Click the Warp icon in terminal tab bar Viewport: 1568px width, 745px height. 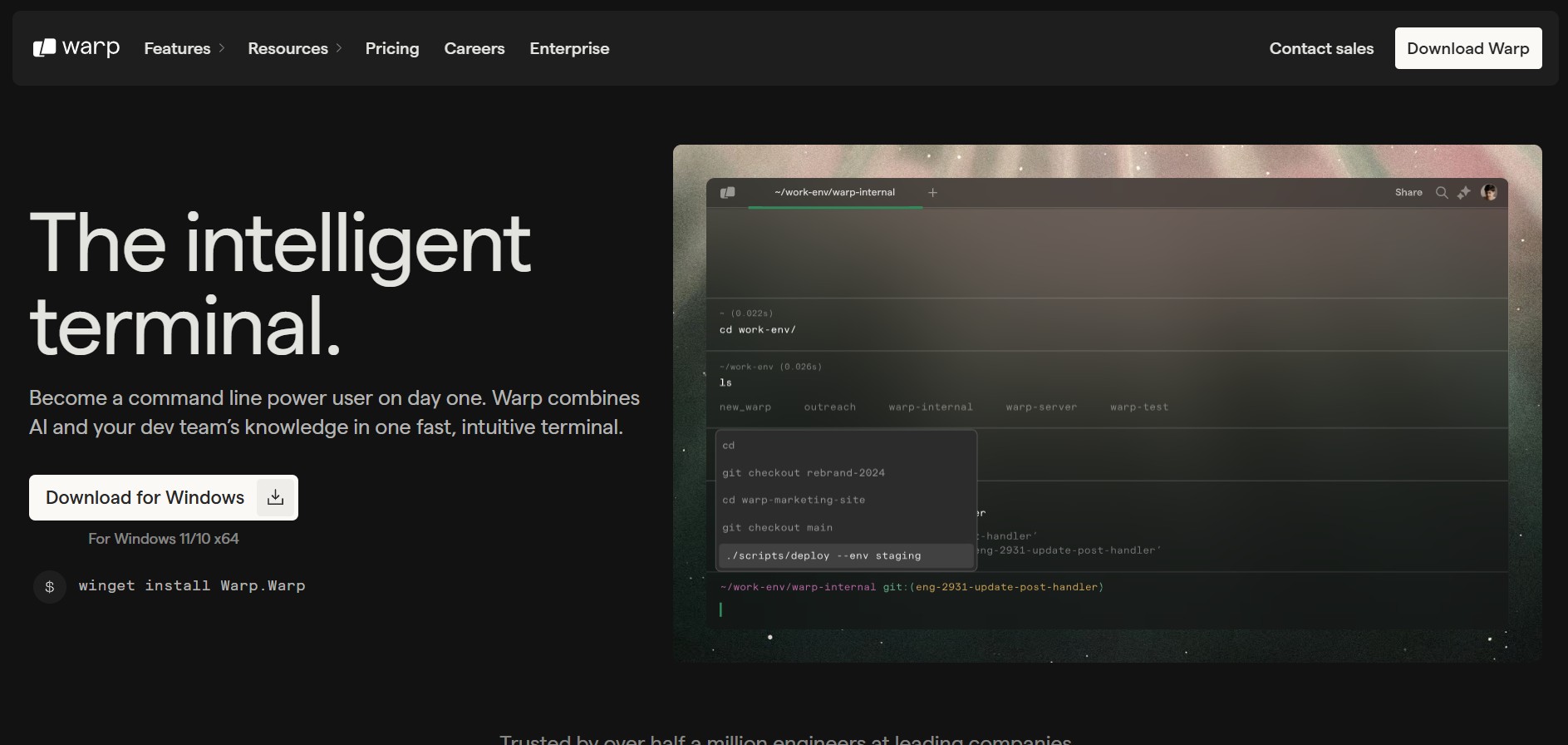728,192
